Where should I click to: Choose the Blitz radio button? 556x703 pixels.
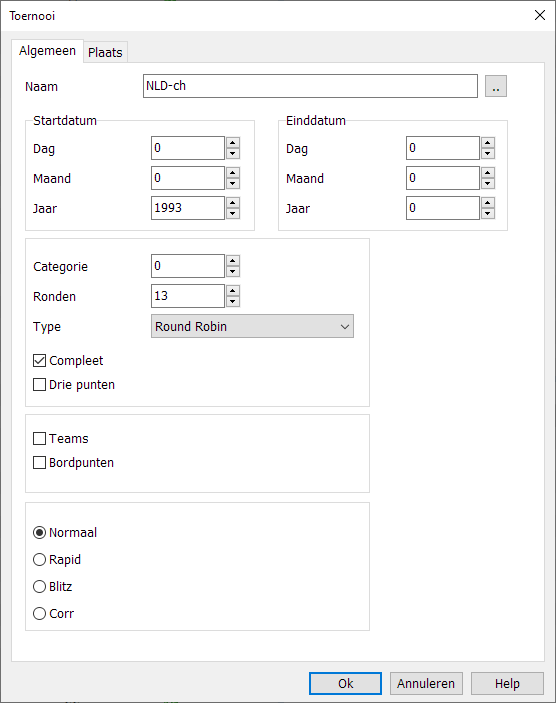(x=39, y=586)
